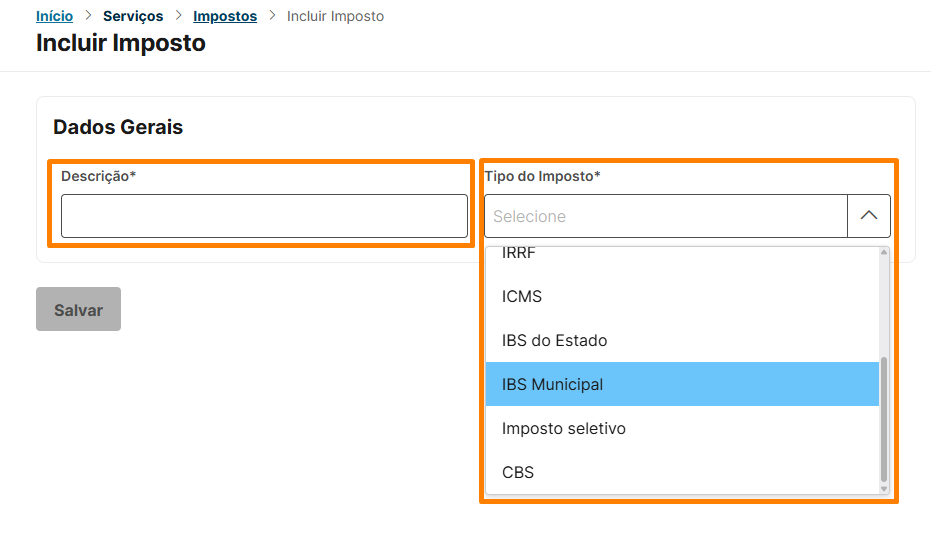The width and height of the screenshot is (931, 540).
Task: Collapse the Tipo do Imposto chevron arrow
Action: tap(868, 216)
